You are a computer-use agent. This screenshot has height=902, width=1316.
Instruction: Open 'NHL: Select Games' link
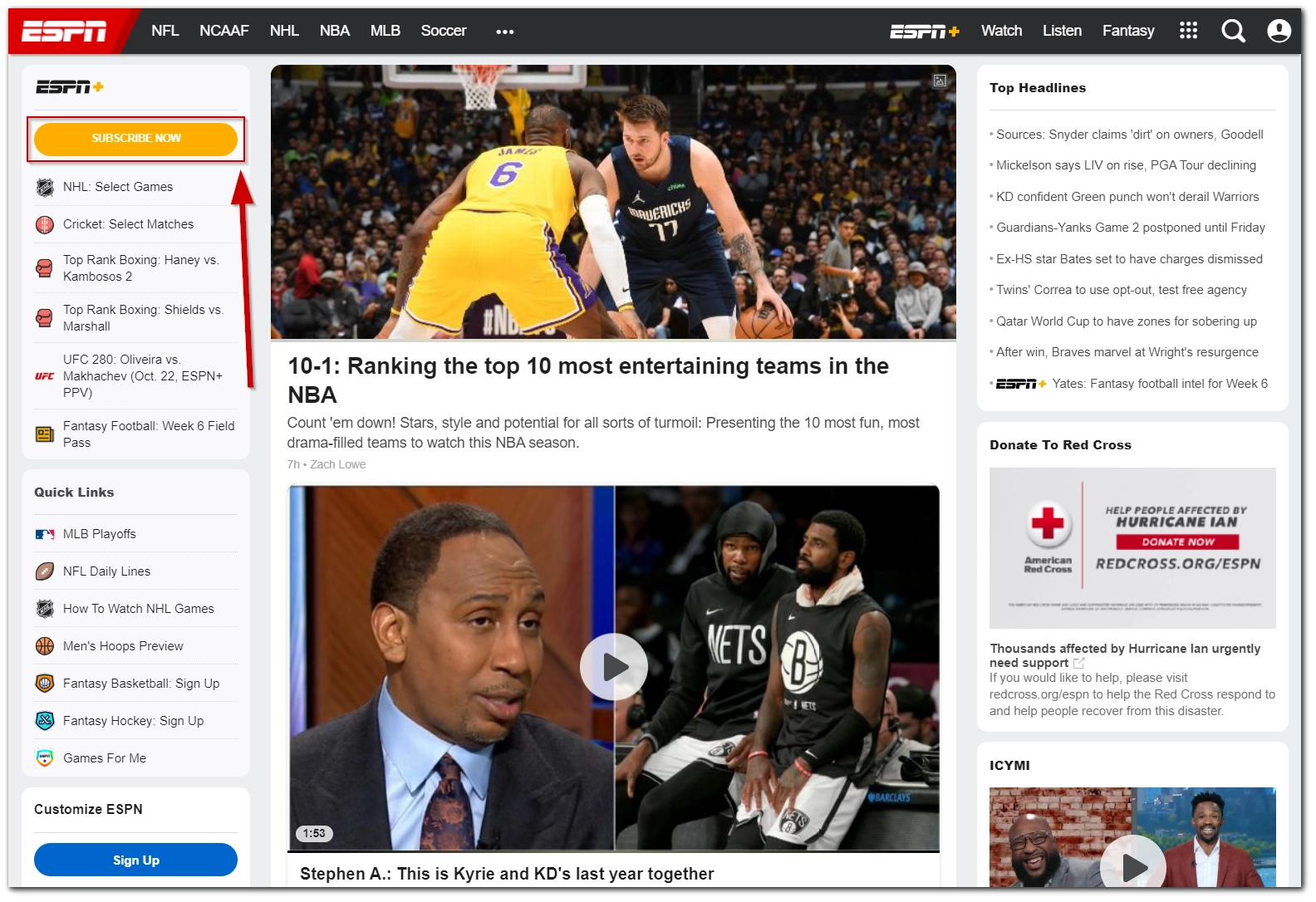tap(118, 187)
